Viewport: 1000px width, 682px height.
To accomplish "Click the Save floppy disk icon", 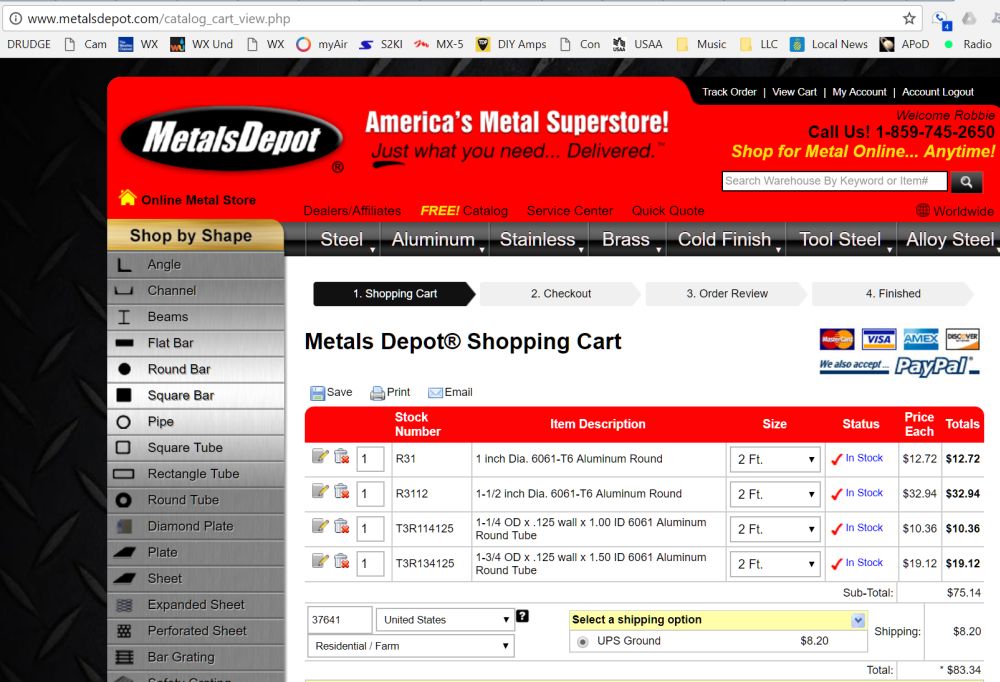I will coord(317,393).
